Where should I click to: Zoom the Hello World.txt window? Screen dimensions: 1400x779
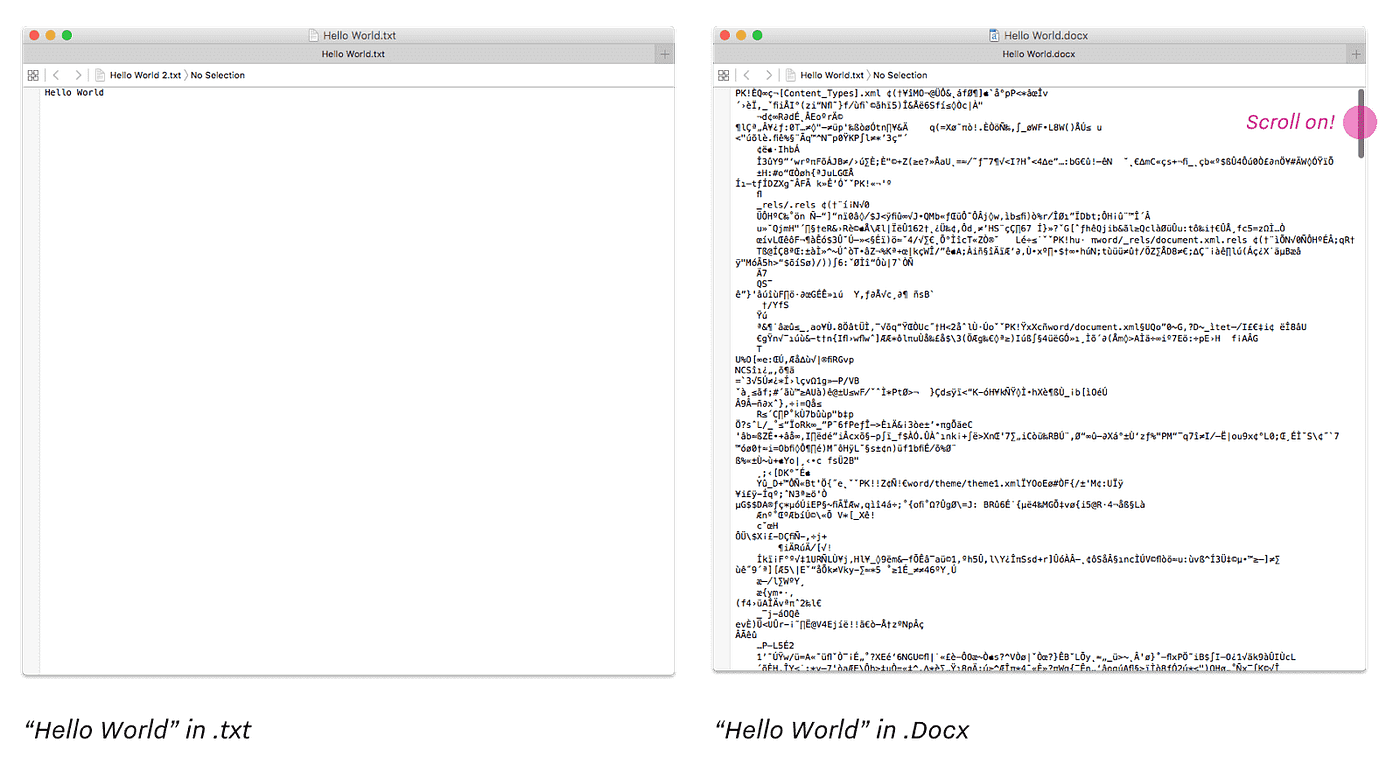pyautogui.click(x=67, y=35)
